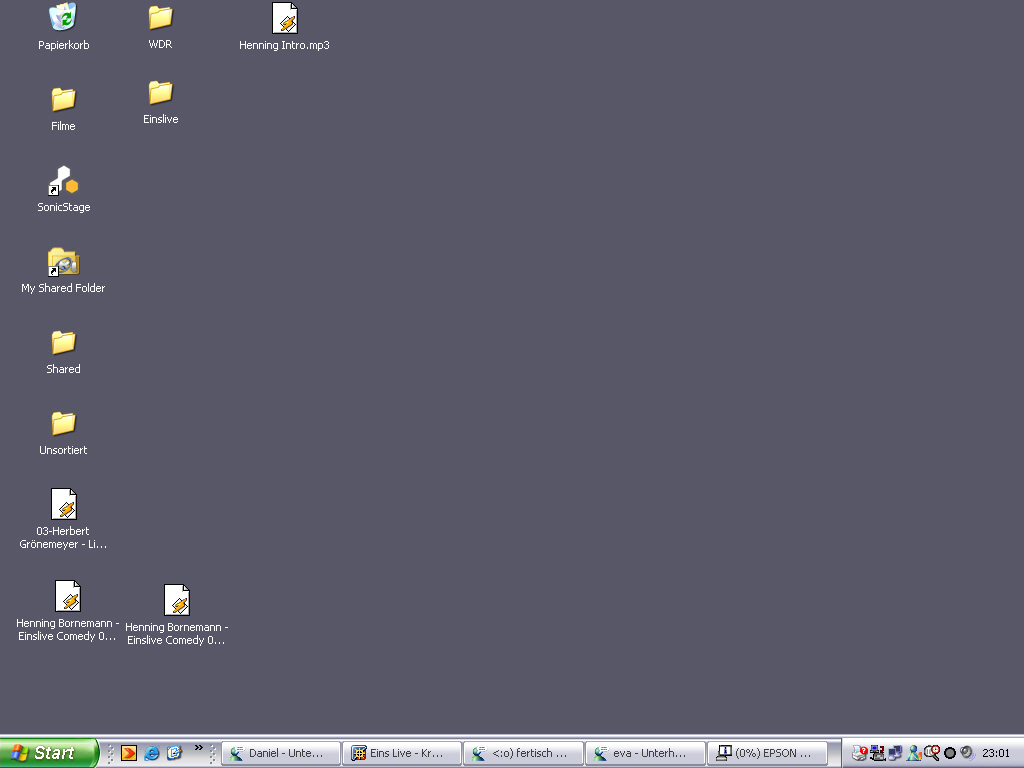Click the Start button

point(48,753)
